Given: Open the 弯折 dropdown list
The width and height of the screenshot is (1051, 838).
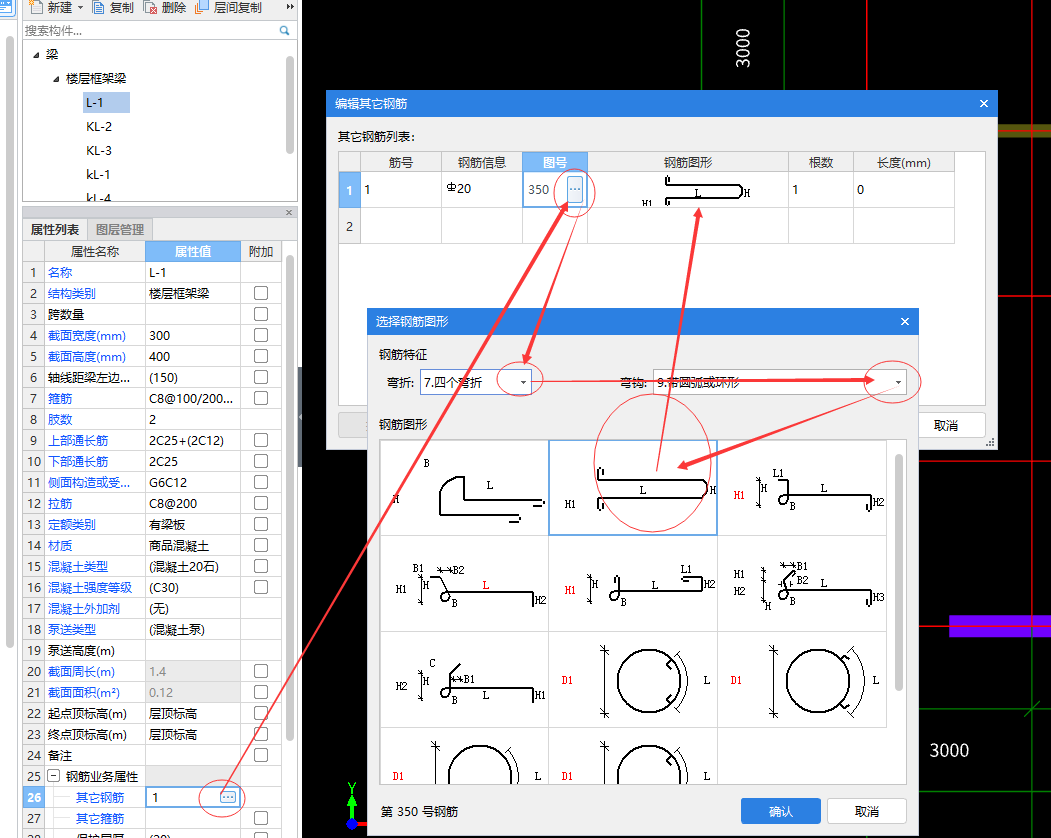Looking at the screenshot, I should (523, 382).
